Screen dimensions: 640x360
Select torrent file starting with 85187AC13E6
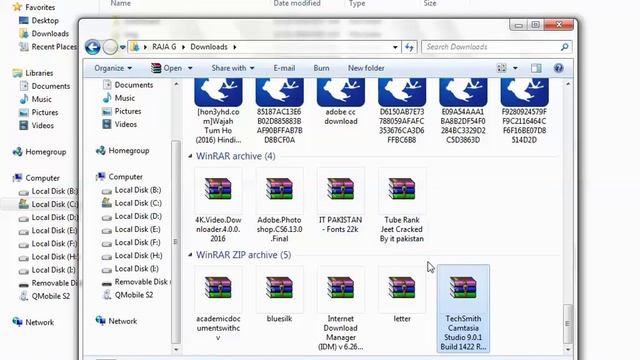[x=279, y=111]
